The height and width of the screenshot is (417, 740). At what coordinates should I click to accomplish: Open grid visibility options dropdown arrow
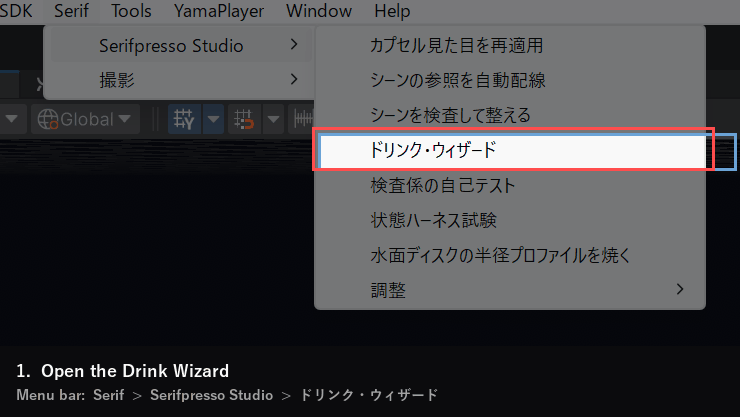[x=213, y=119]
